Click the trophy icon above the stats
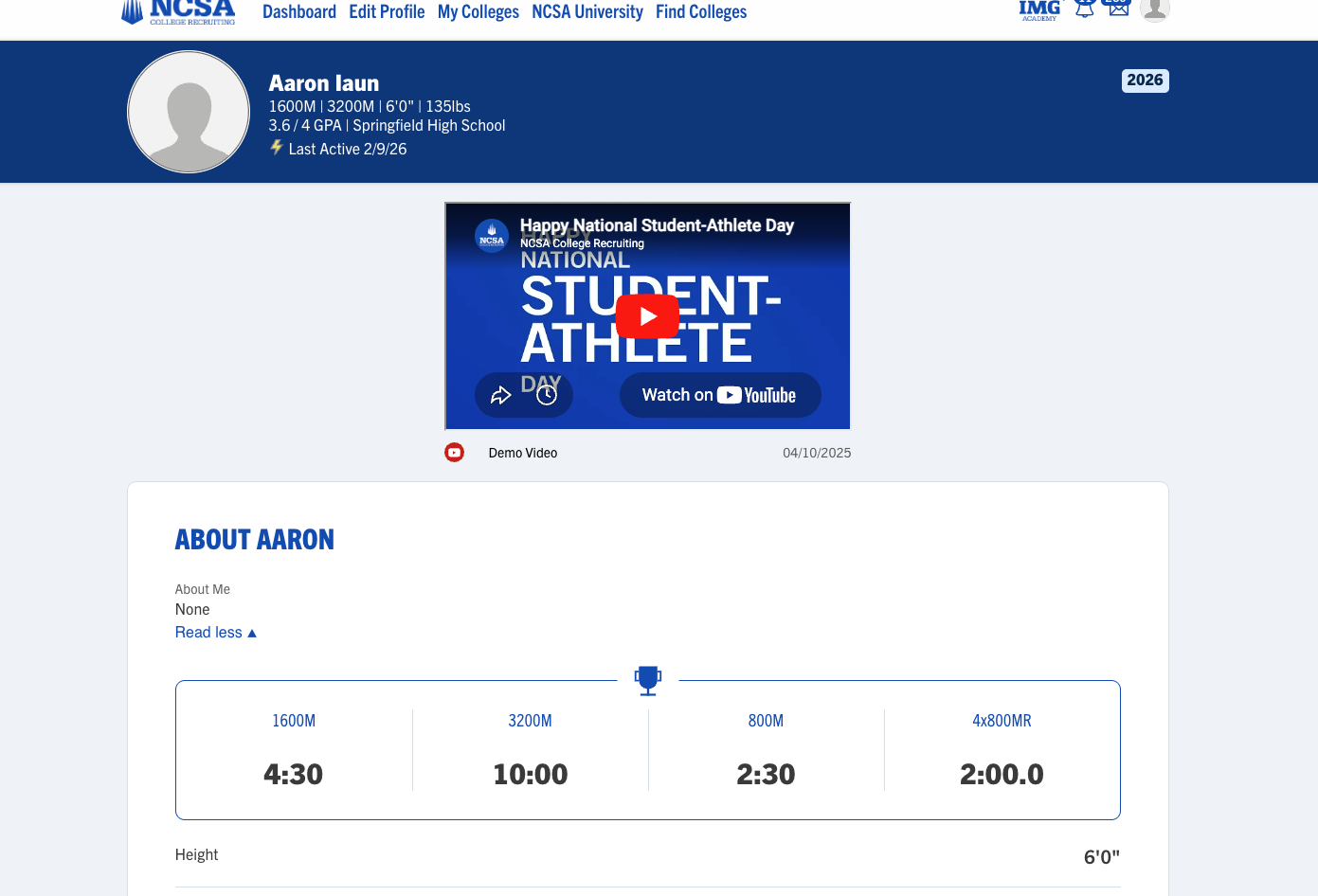The image size is (1318, 896). (648, 680)
